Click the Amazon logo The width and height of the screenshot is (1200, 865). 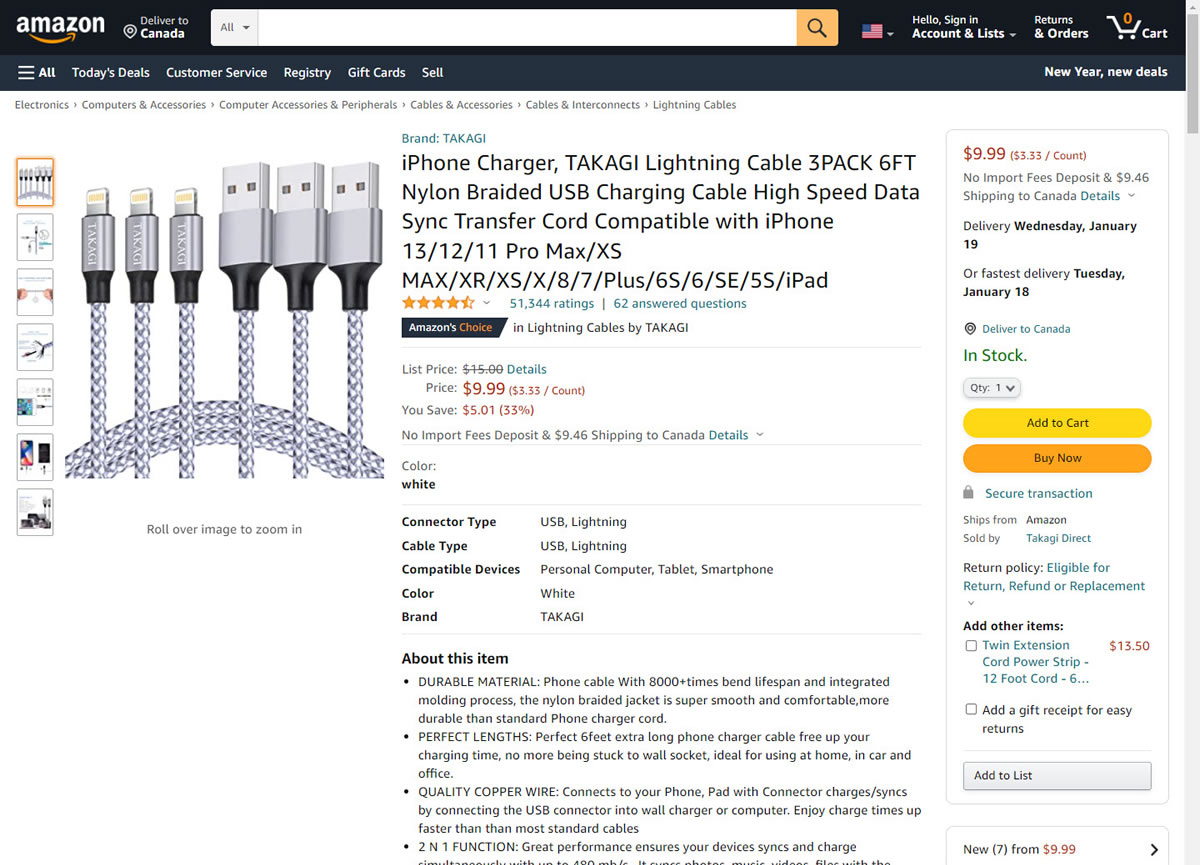coord(60,29)
